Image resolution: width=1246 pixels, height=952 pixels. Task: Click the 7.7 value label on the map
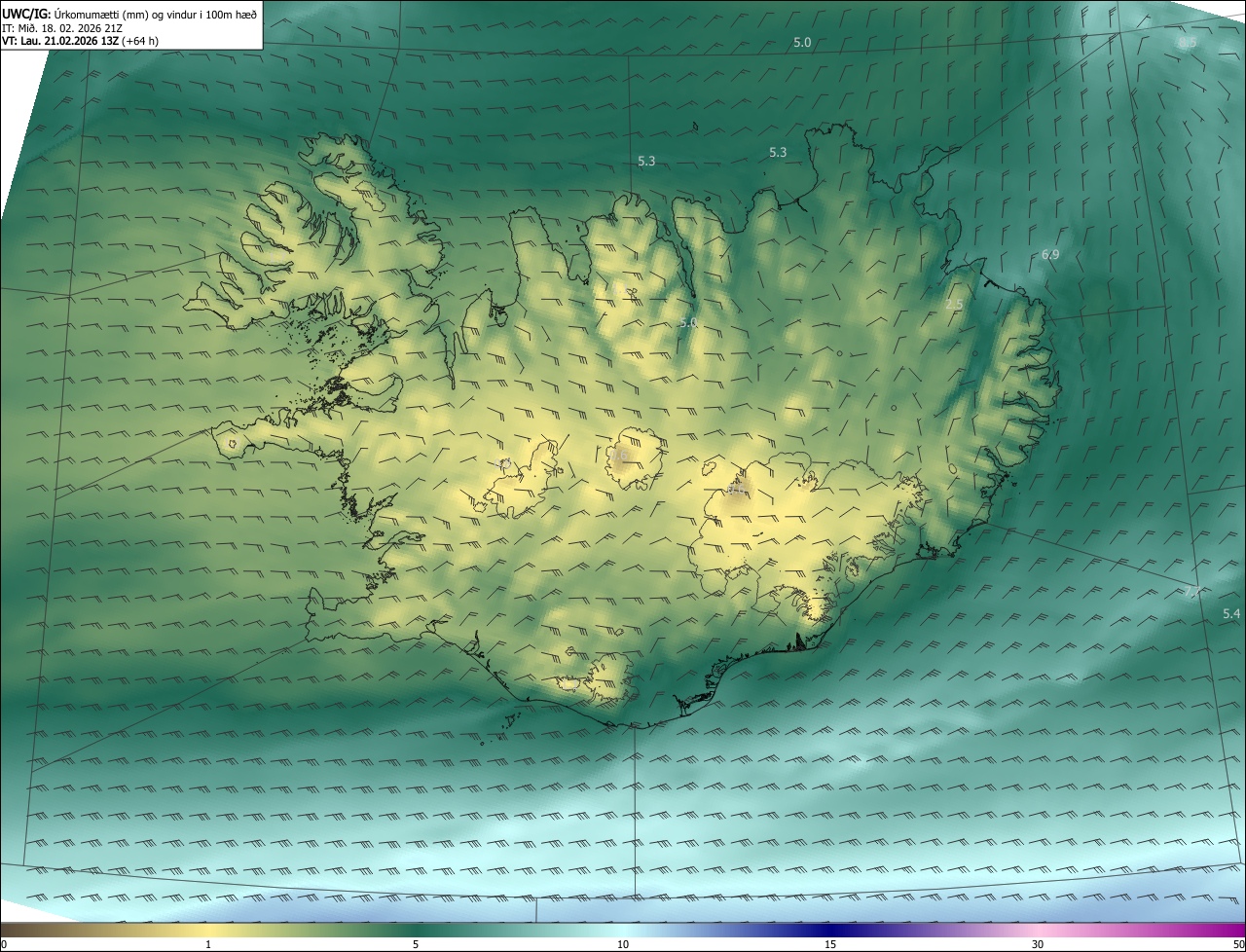point(1191,592)
